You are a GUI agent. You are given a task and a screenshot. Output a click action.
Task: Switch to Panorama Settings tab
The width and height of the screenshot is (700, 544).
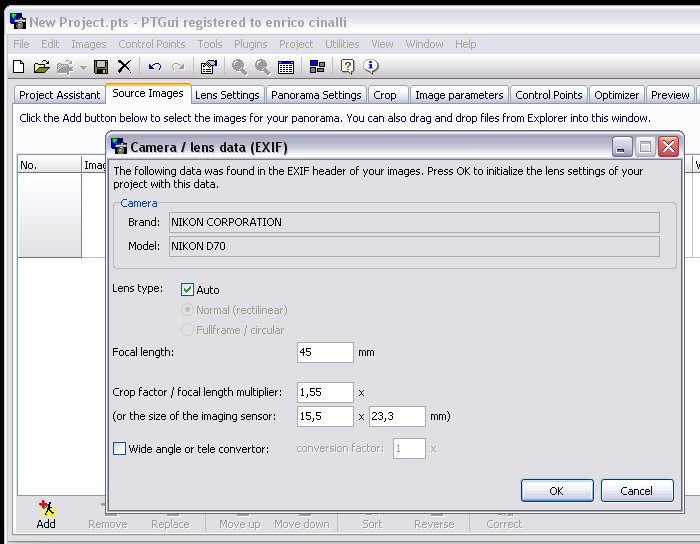pyautogui.click(x=316, y=95)
